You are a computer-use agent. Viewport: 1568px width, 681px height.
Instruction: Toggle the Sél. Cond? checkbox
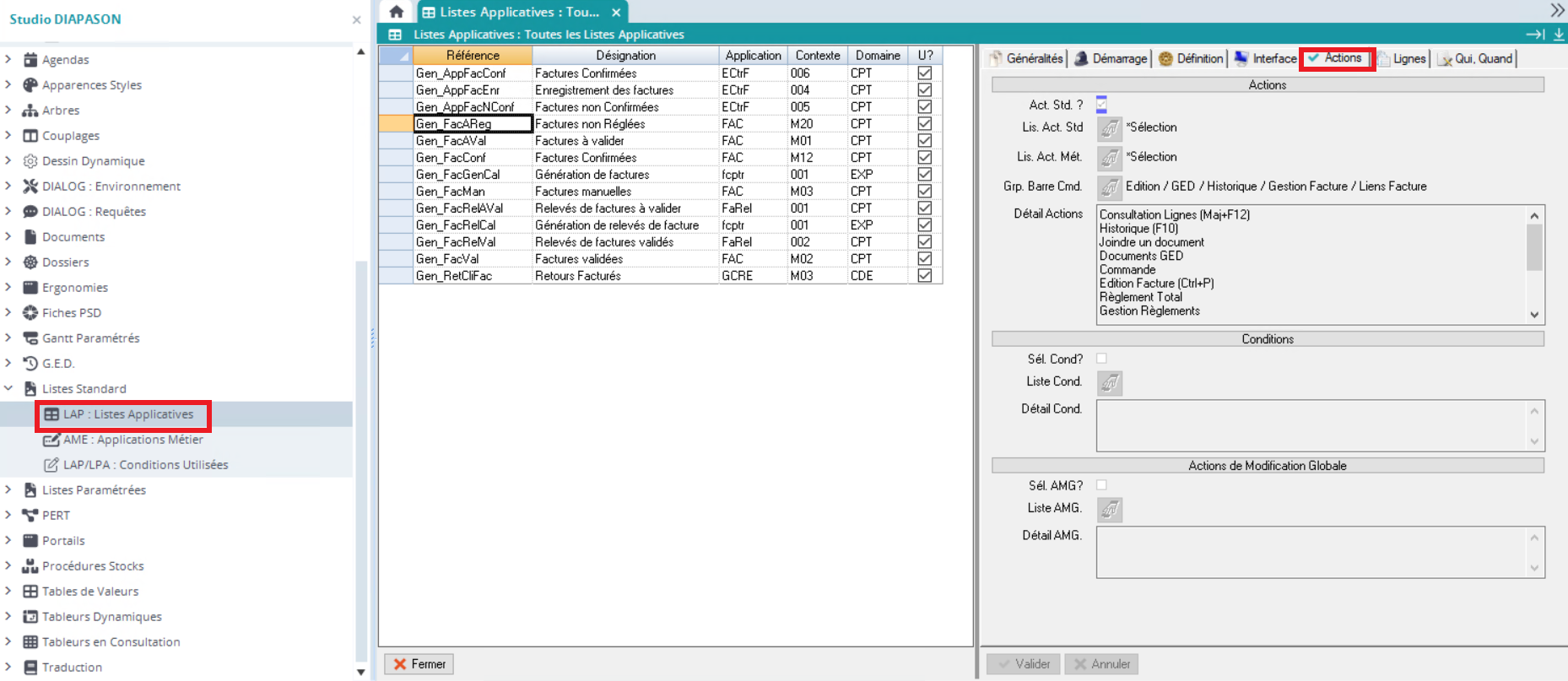(1101, 359)
